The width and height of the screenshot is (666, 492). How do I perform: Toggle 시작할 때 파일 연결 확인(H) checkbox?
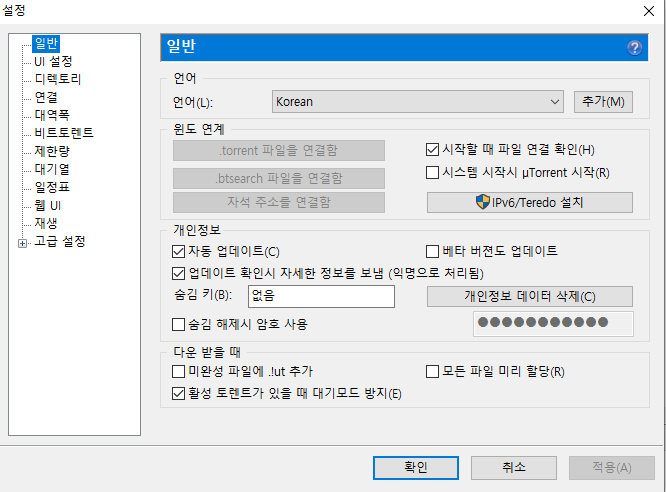[x=432, y=150]
